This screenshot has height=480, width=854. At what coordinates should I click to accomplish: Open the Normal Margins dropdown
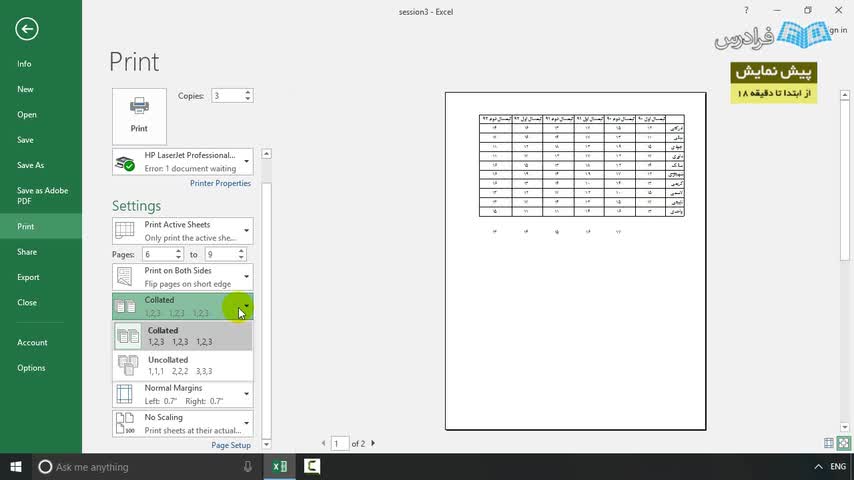[x=182, y=394]
